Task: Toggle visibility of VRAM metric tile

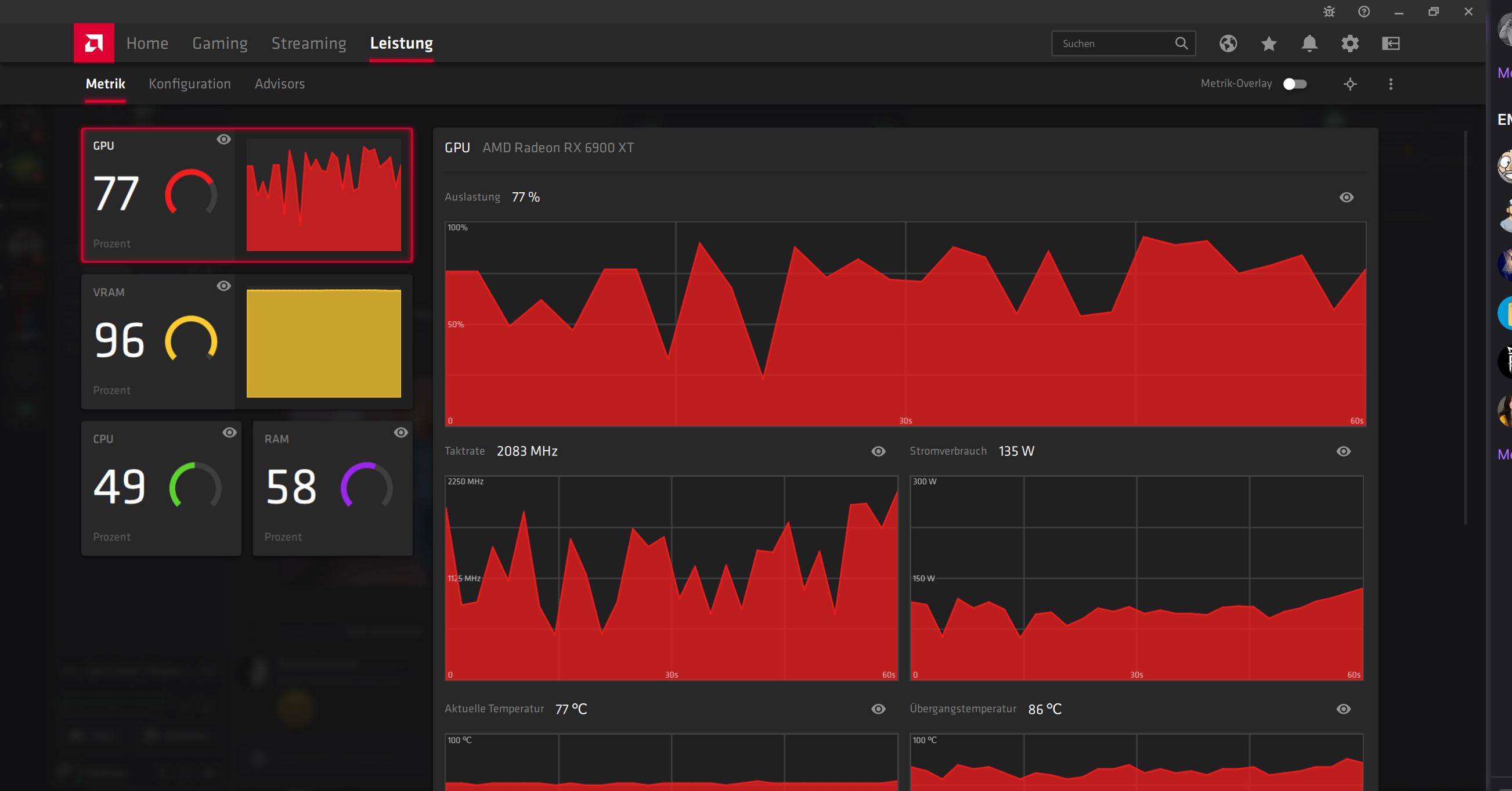Action: (223, 286)
